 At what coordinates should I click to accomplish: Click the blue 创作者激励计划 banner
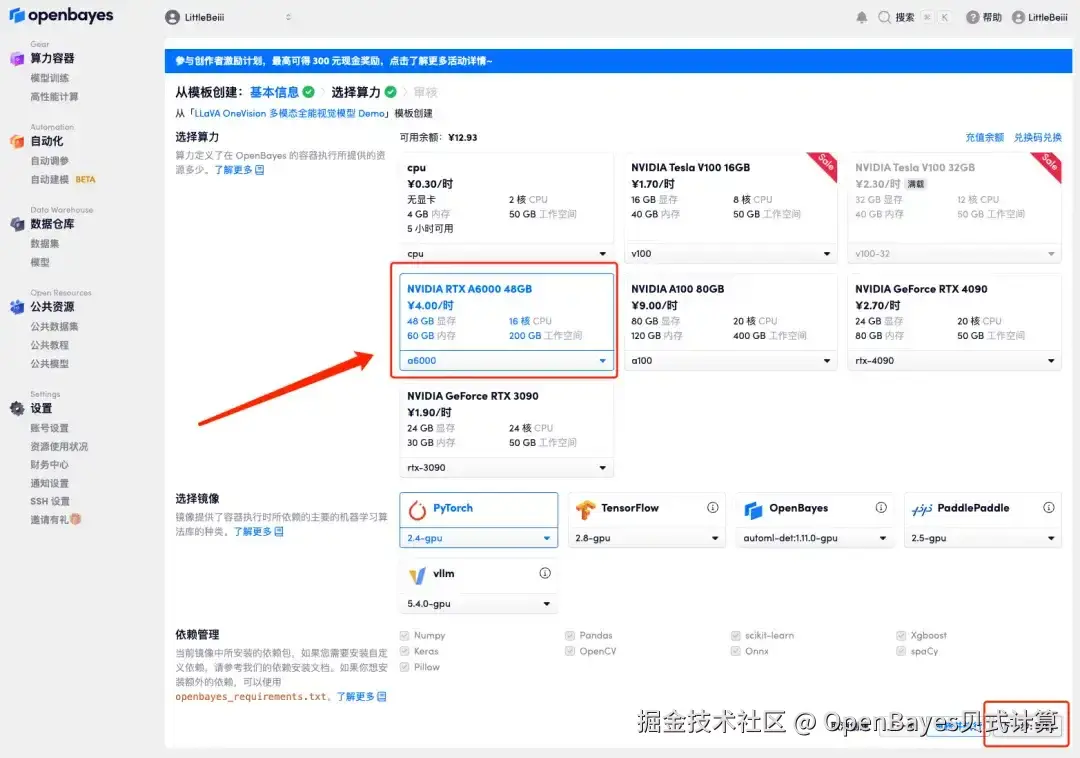[618, 61]
